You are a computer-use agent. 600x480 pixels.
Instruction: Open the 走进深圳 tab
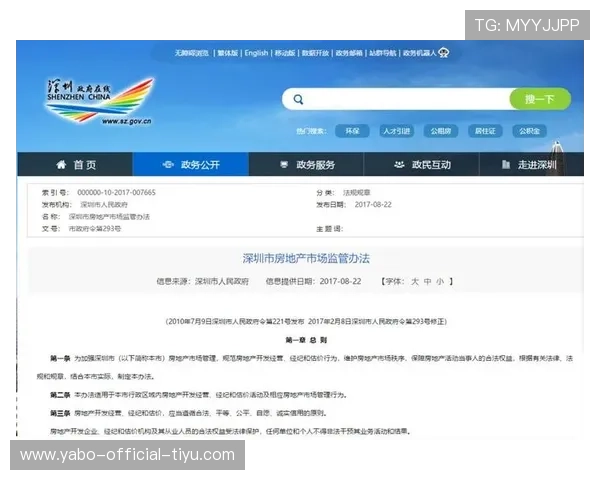point(532,165)
